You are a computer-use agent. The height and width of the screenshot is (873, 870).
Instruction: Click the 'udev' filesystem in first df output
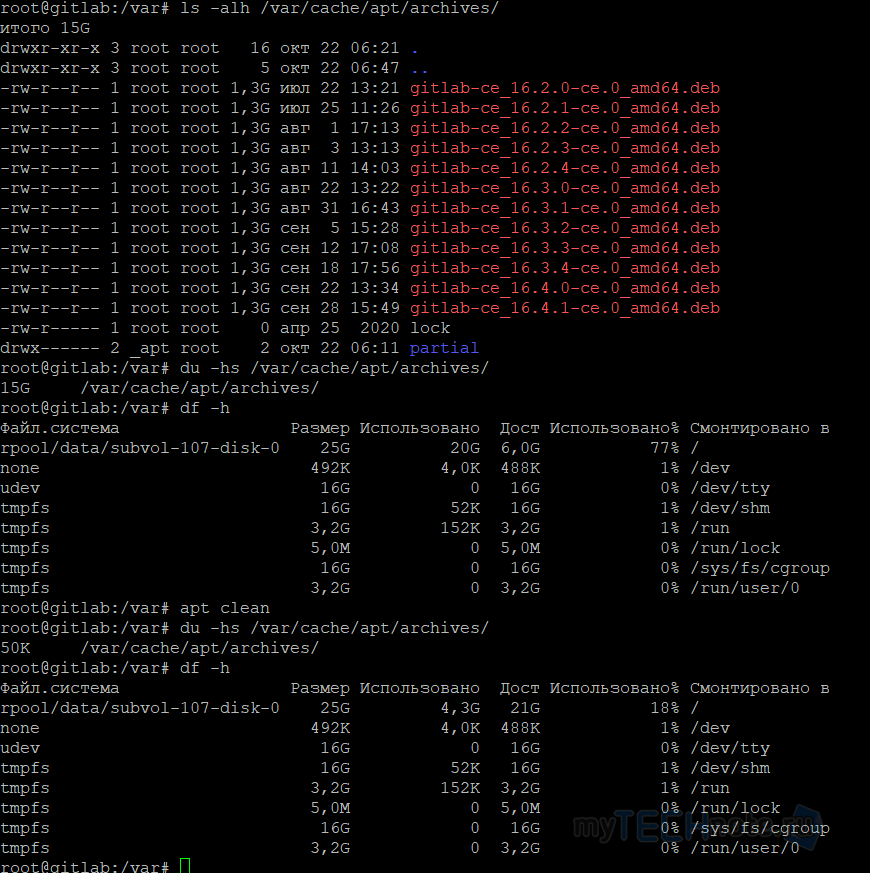20,488
